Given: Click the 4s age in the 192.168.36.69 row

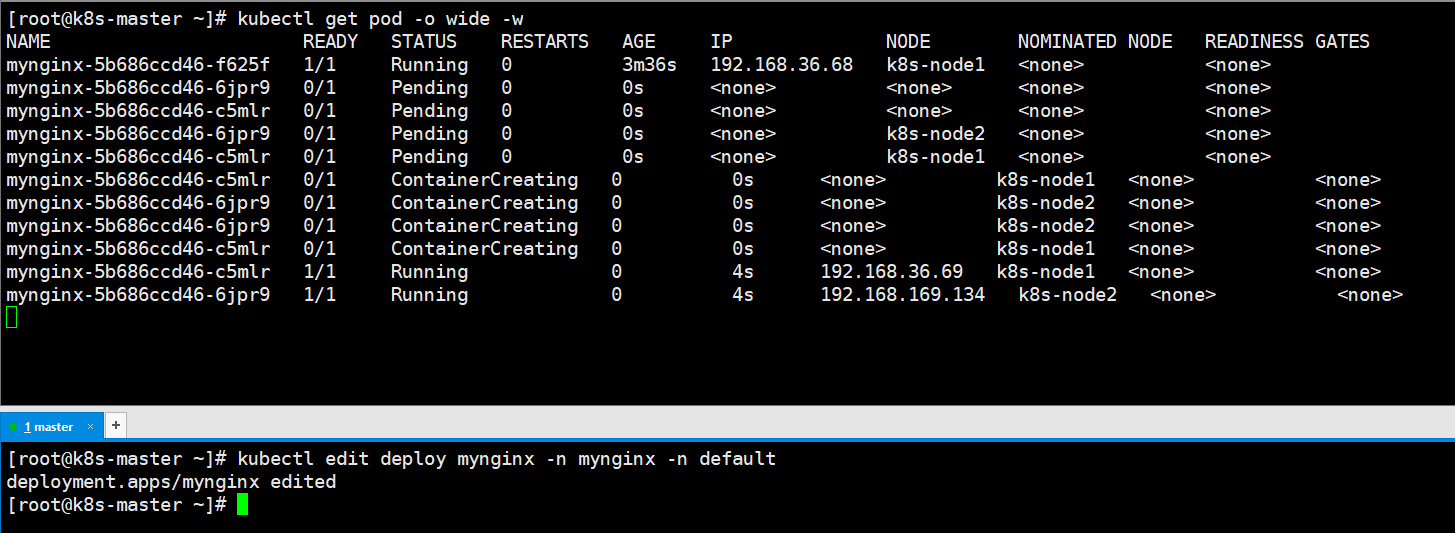Looking at the screenshot, I should [743, 271].
